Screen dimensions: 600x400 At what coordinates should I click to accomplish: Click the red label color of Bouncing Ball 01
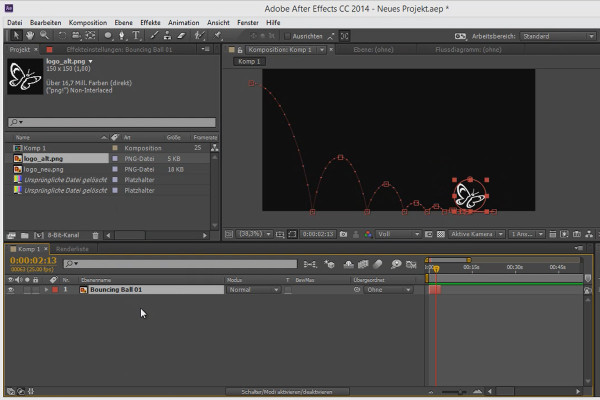[55, 290]
